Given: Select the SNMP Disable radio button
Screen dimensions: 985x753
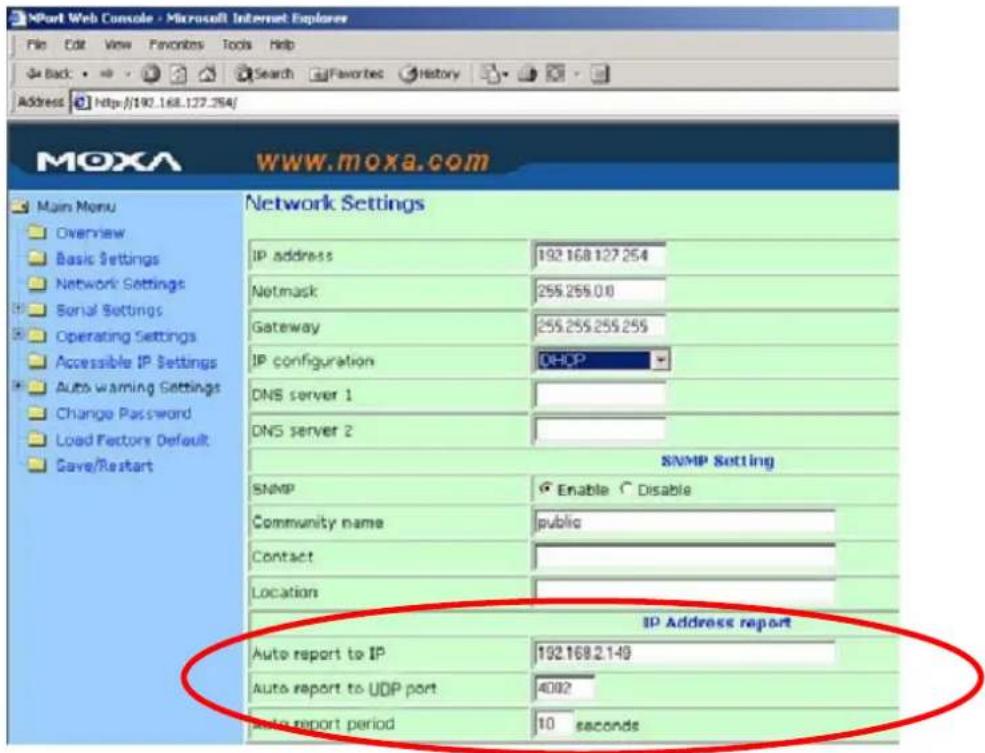Looking at the screenshot, I should tap(625, 489).
